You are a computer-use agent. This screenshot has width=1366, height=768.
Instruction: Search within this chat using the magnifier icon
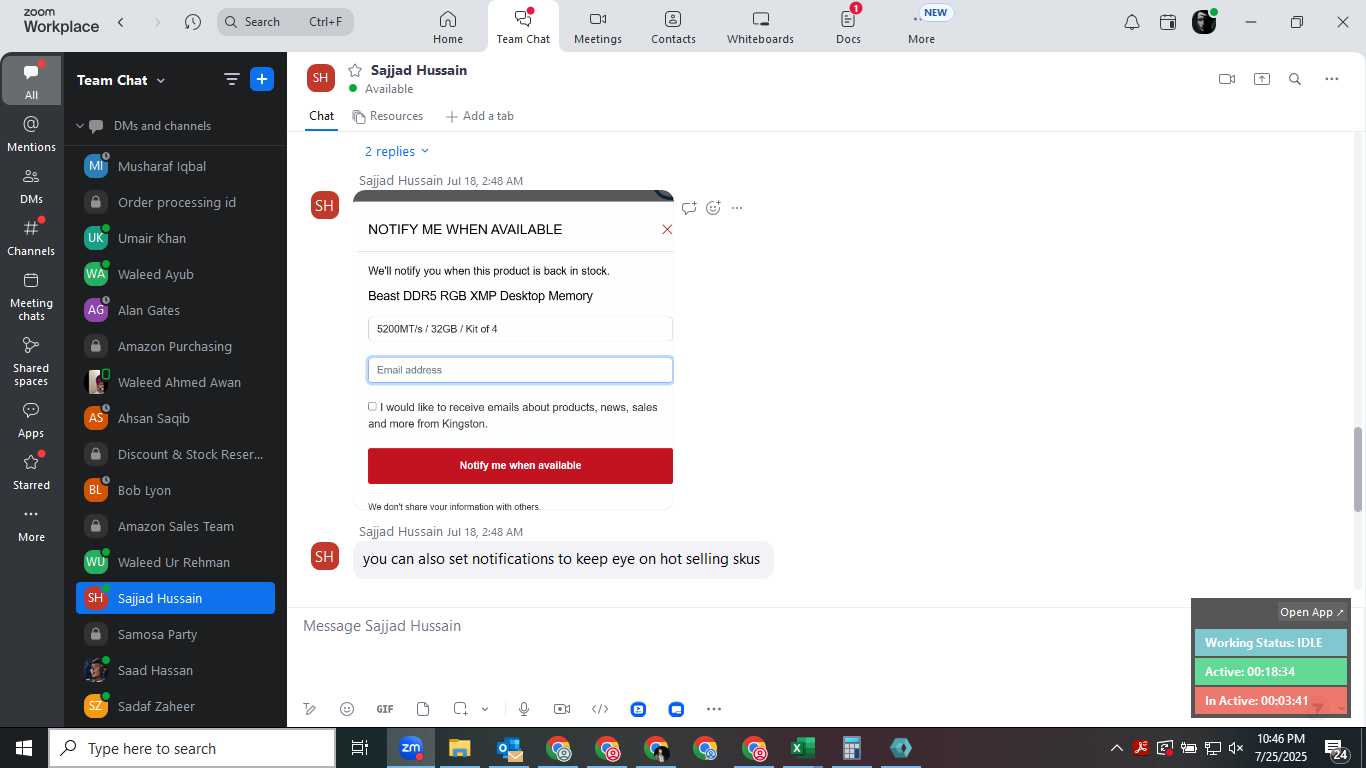tap(1295, 79)
